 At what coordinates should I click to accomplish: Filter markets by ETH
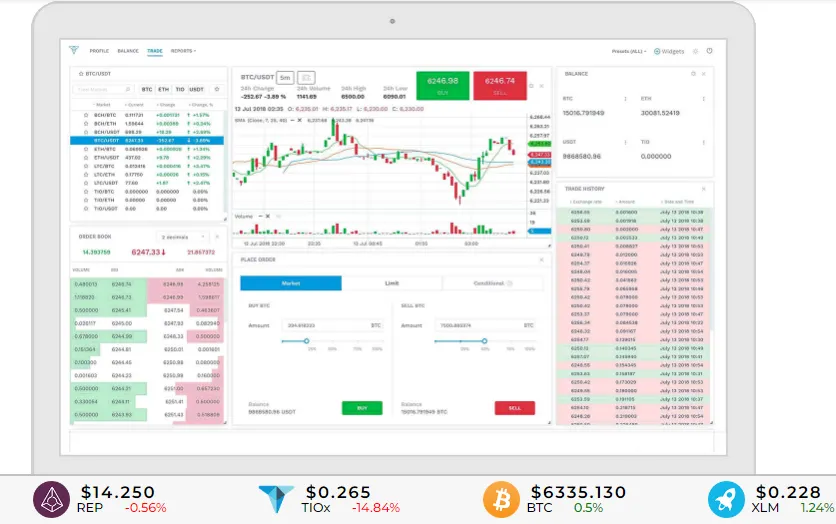pos(164,90)
